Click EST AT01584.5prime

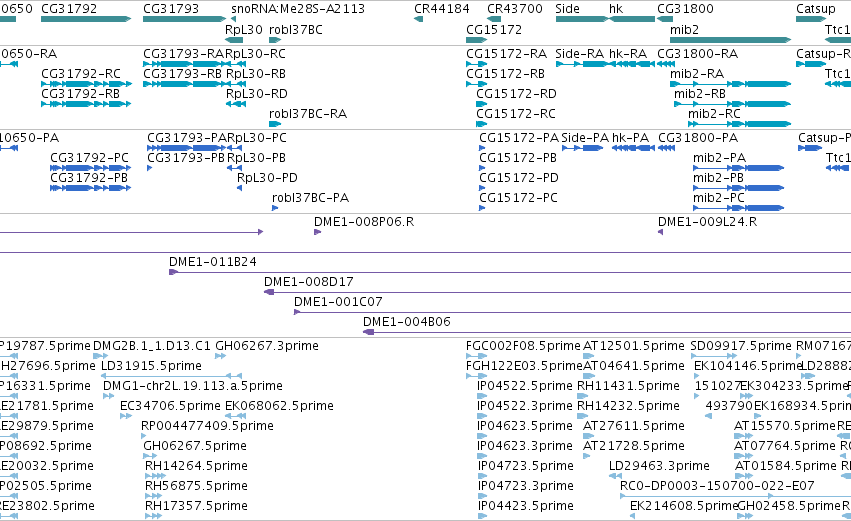pos(785,467)
